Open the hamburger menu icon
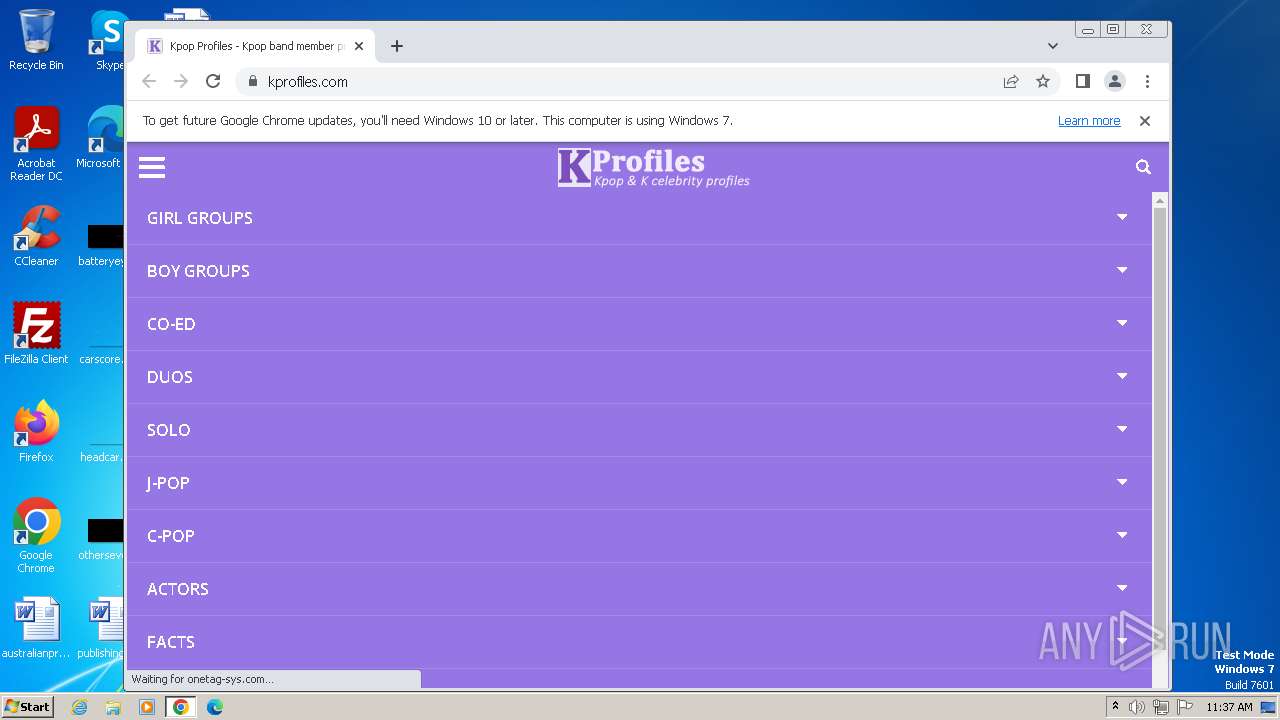 coord(152,167)
